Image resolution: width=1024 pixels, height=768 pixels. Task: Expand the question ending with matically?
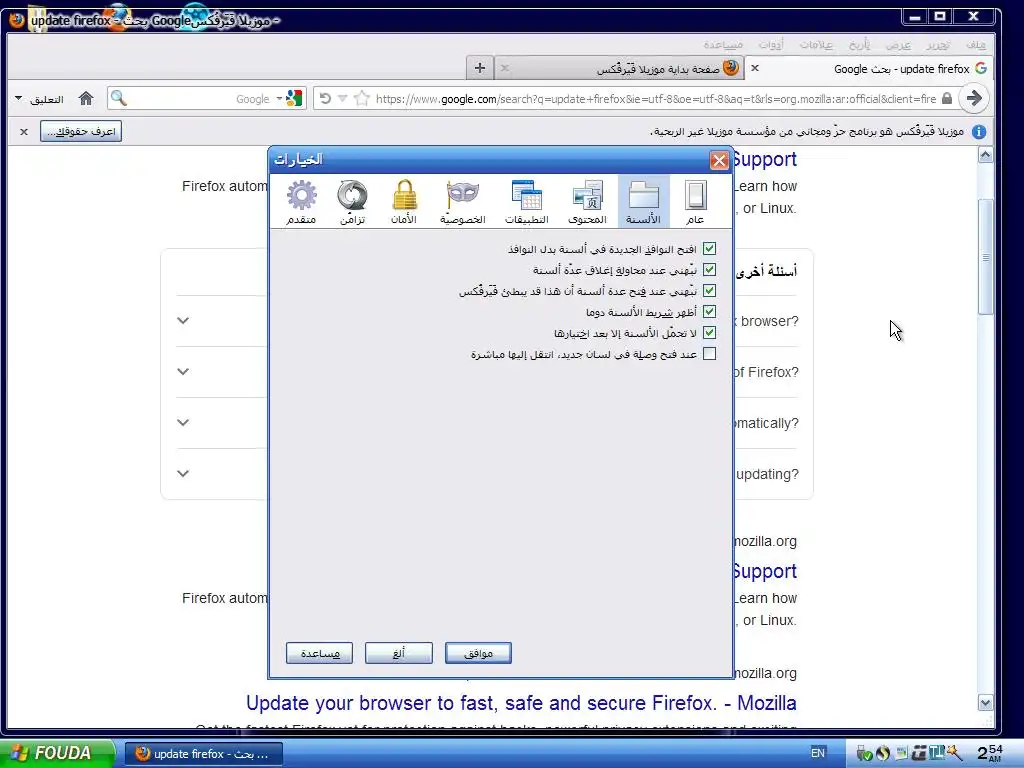(x=183, y=423)
